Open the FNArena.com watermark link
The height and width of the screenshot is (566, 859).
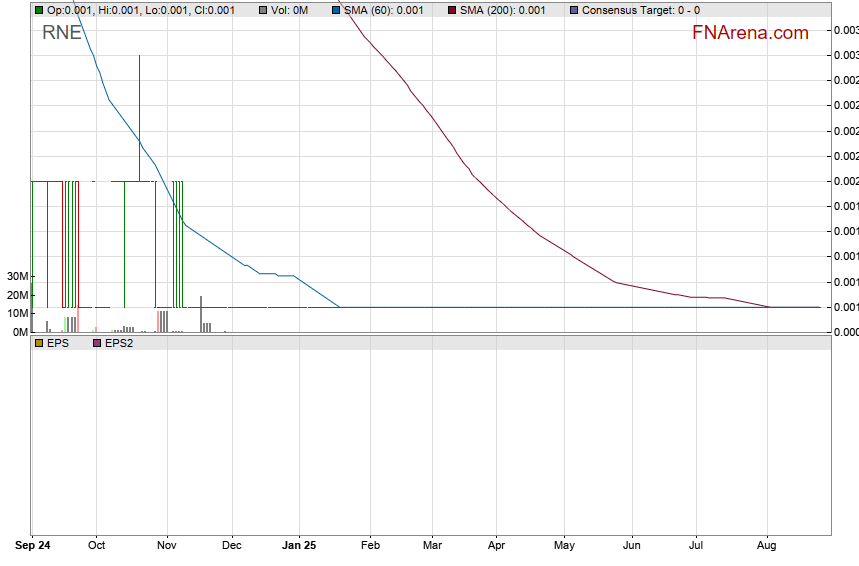click(x=750, y=33)
